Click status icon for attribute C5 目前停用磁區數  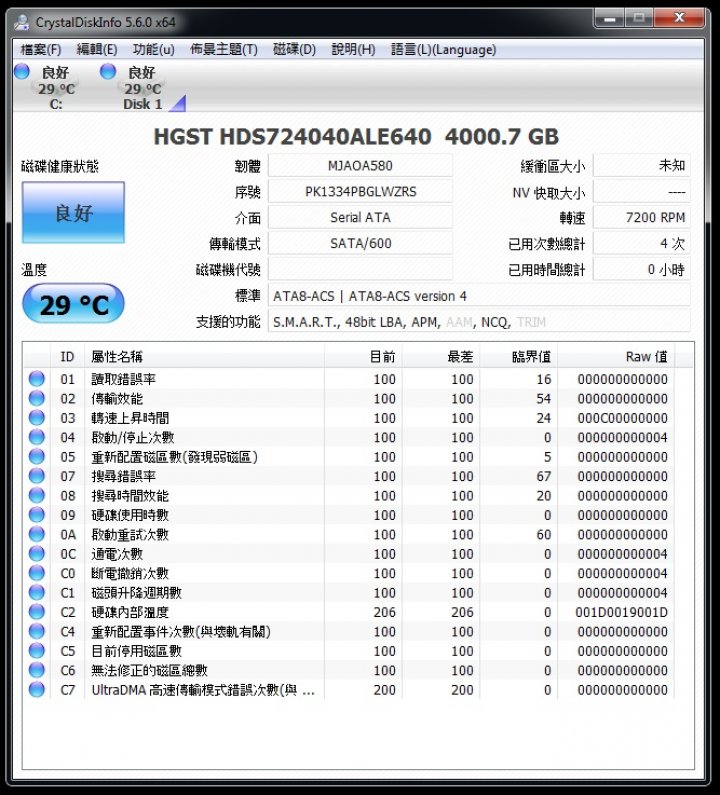point(37,651)
